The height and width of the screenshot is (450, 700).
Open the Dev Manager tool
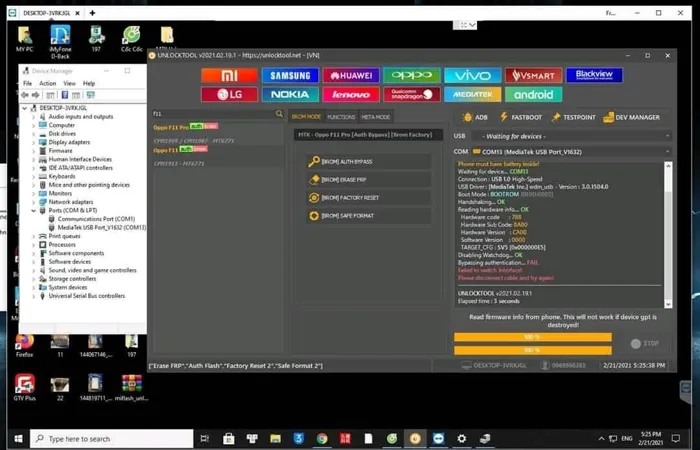click(631, 117)
